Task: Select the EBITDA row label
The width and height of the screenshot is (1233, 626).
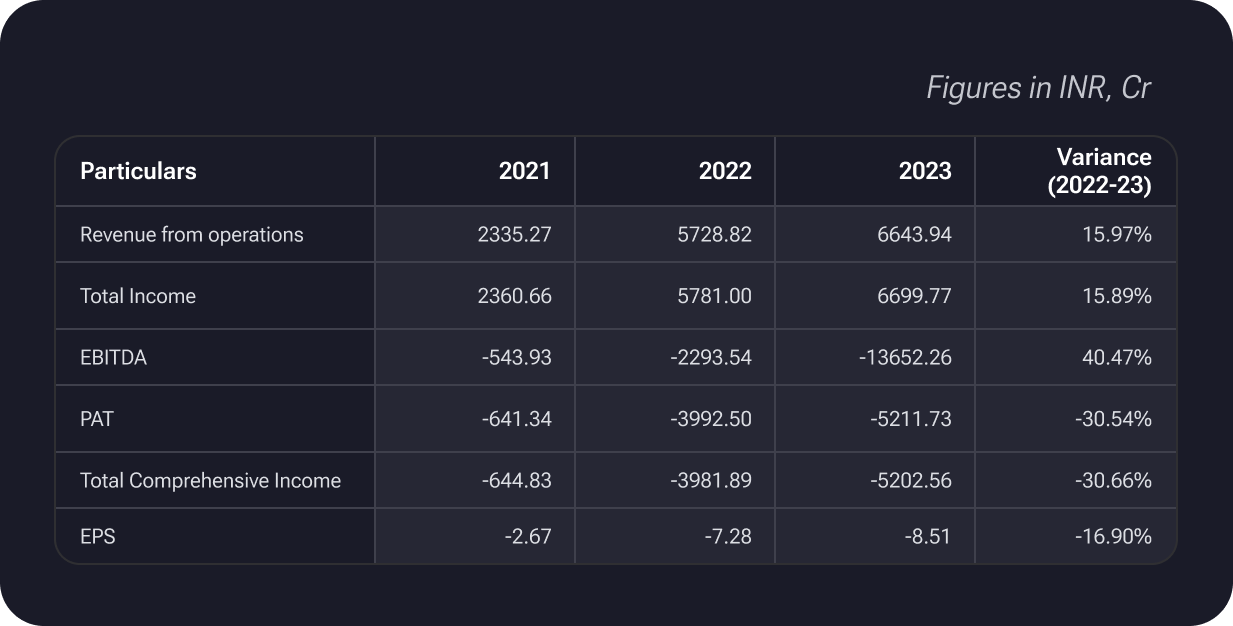Action: pos(113,357)
